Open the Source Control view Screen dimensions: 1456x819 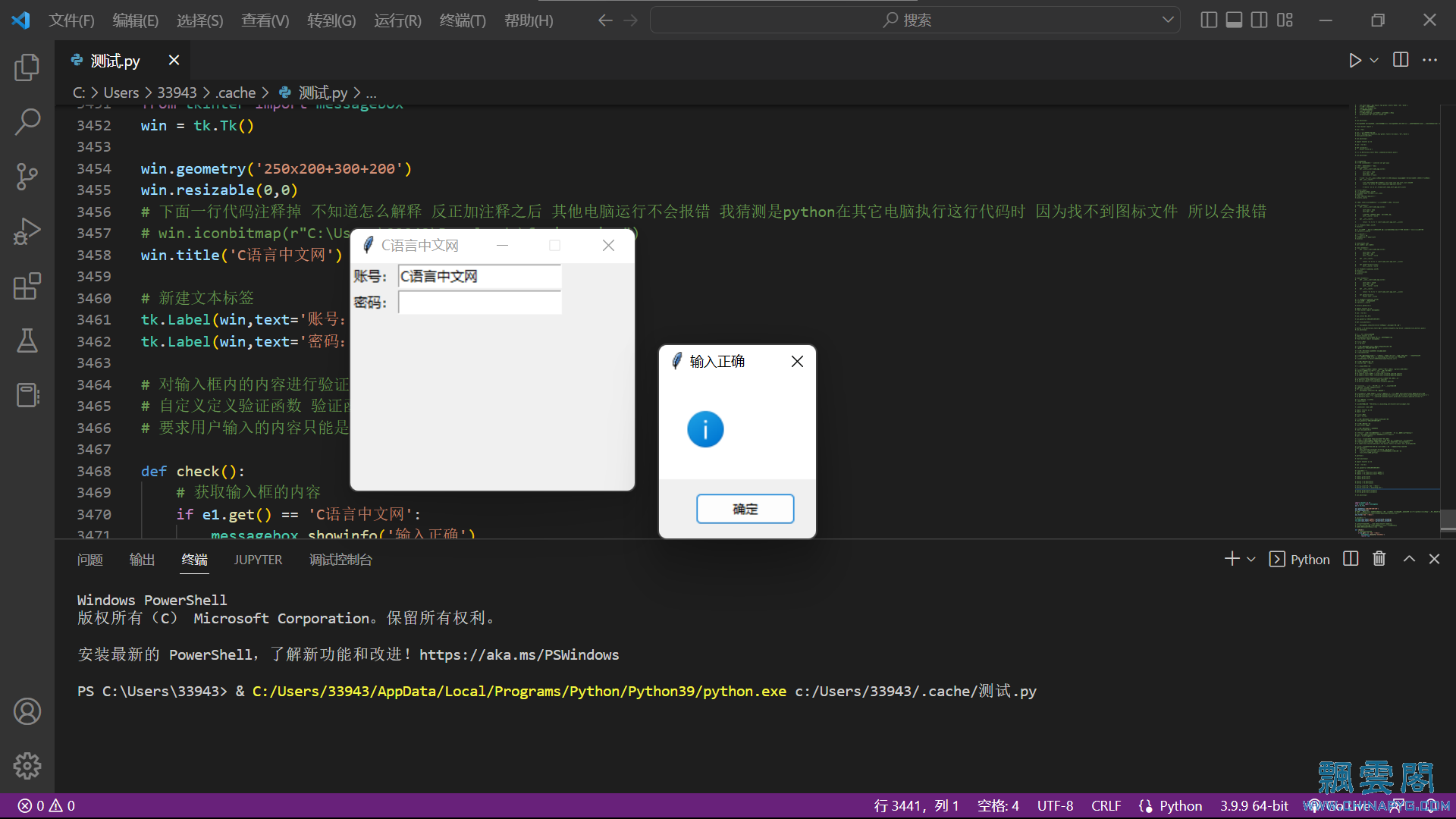pyautogui.click(x=27, y=177)
